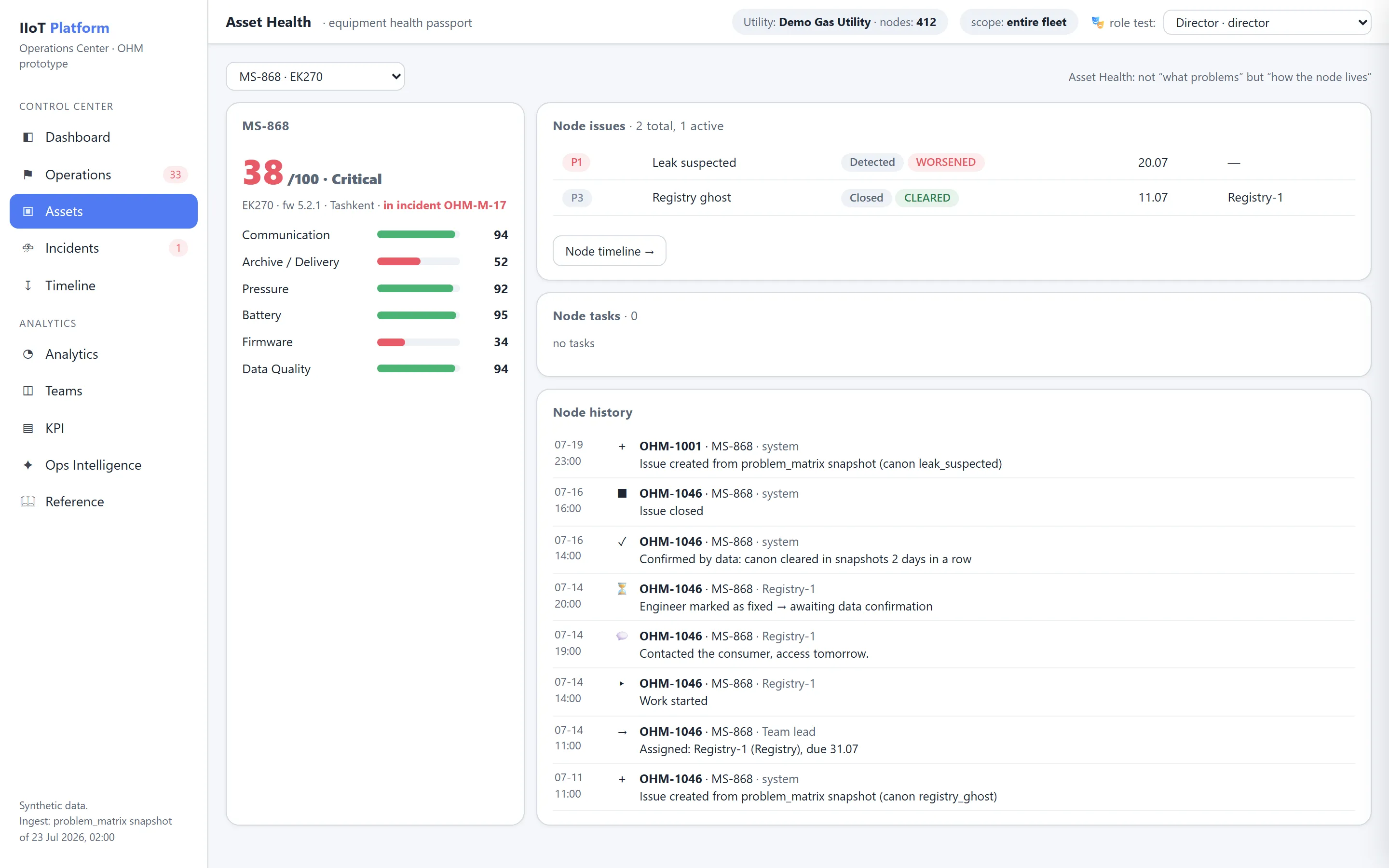Click the 20.07 date in Leak suspected row
This screenshot has height=868, width=1389.
click(1153, 163)
